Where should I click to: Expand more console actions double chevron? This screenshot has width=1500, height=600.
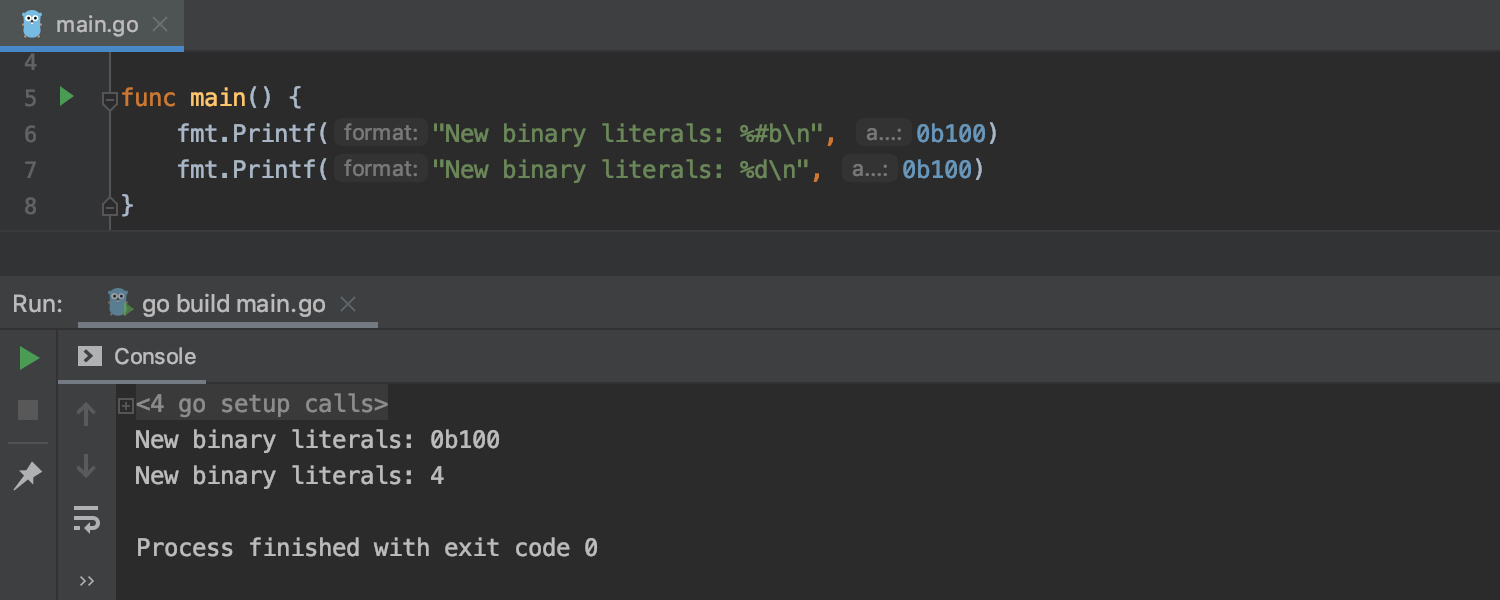click(x=86, y=581)
